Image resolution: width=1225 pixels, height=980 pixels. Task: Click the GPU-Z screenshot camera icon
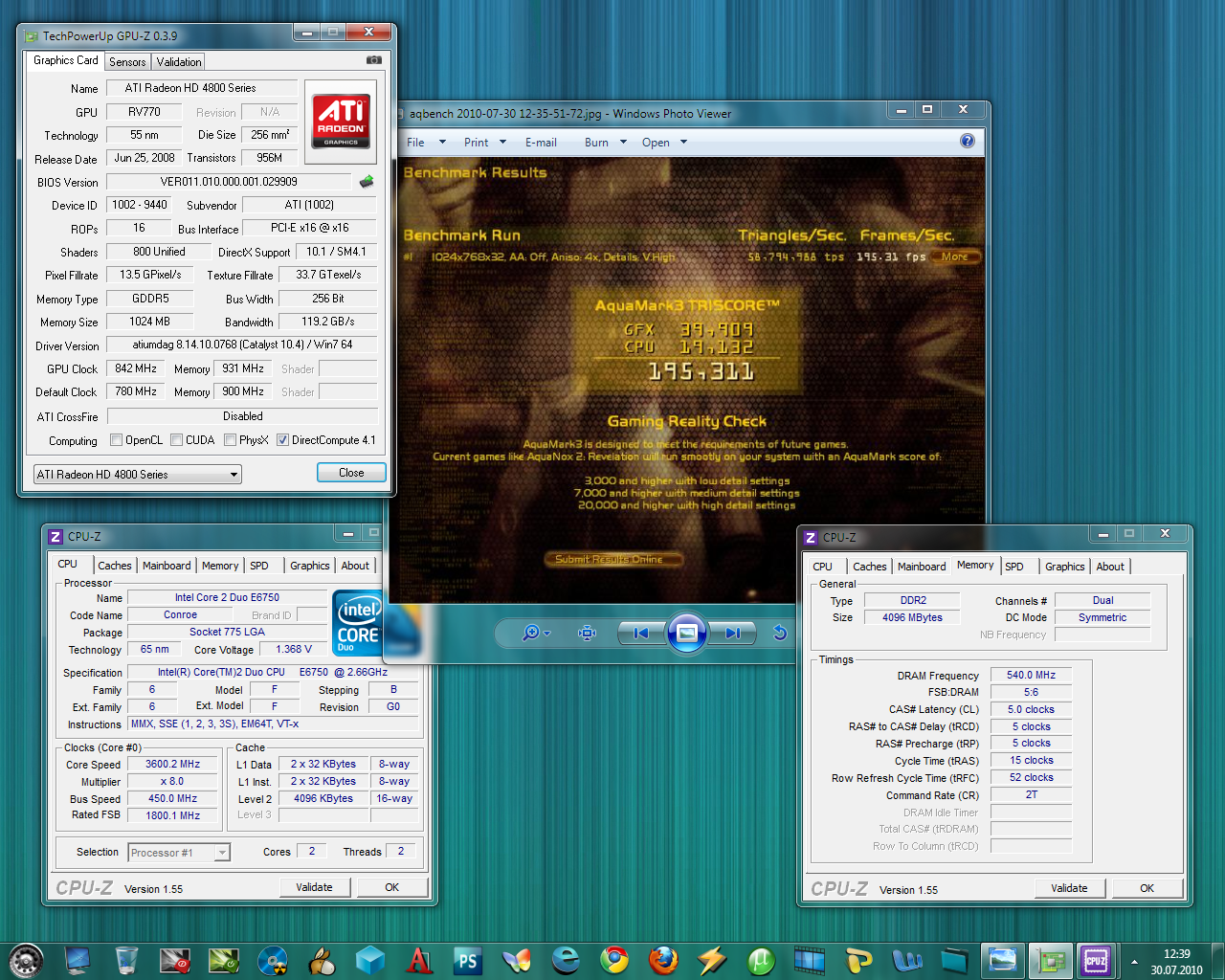coord(374,60)
